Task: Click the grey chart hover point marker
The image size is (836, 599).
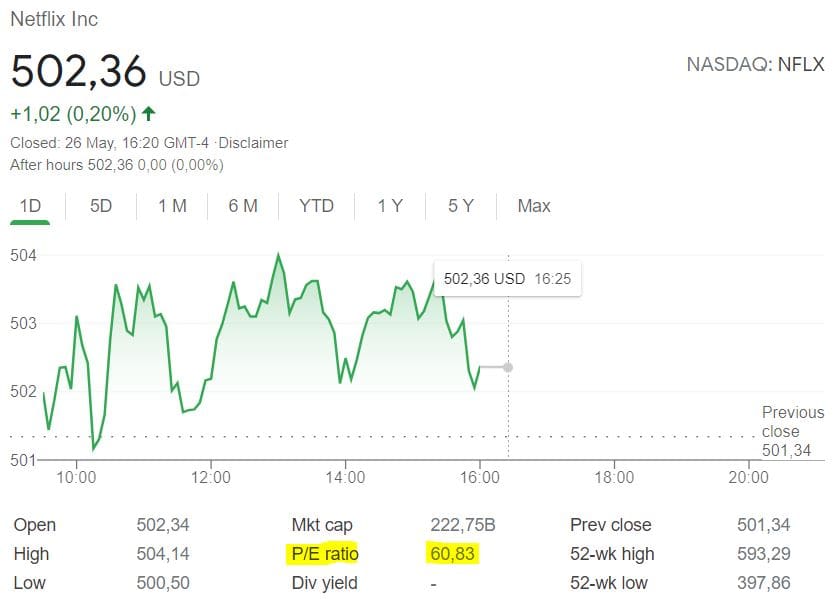Action: [x=508, y=367]
